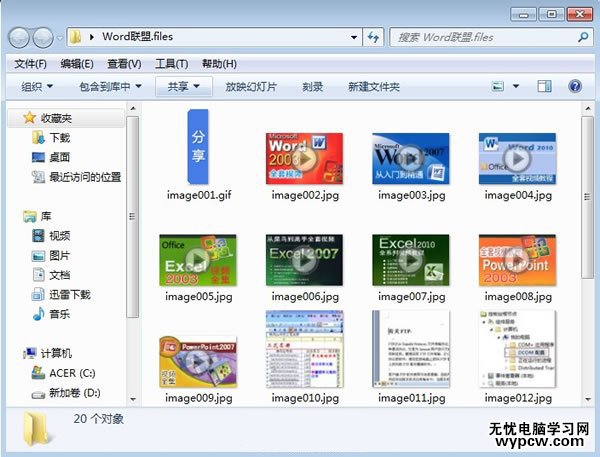Viewport: 600px width, 457px height.
Task: Click the Forward navigation arrow button
Action: coord(43,38)
